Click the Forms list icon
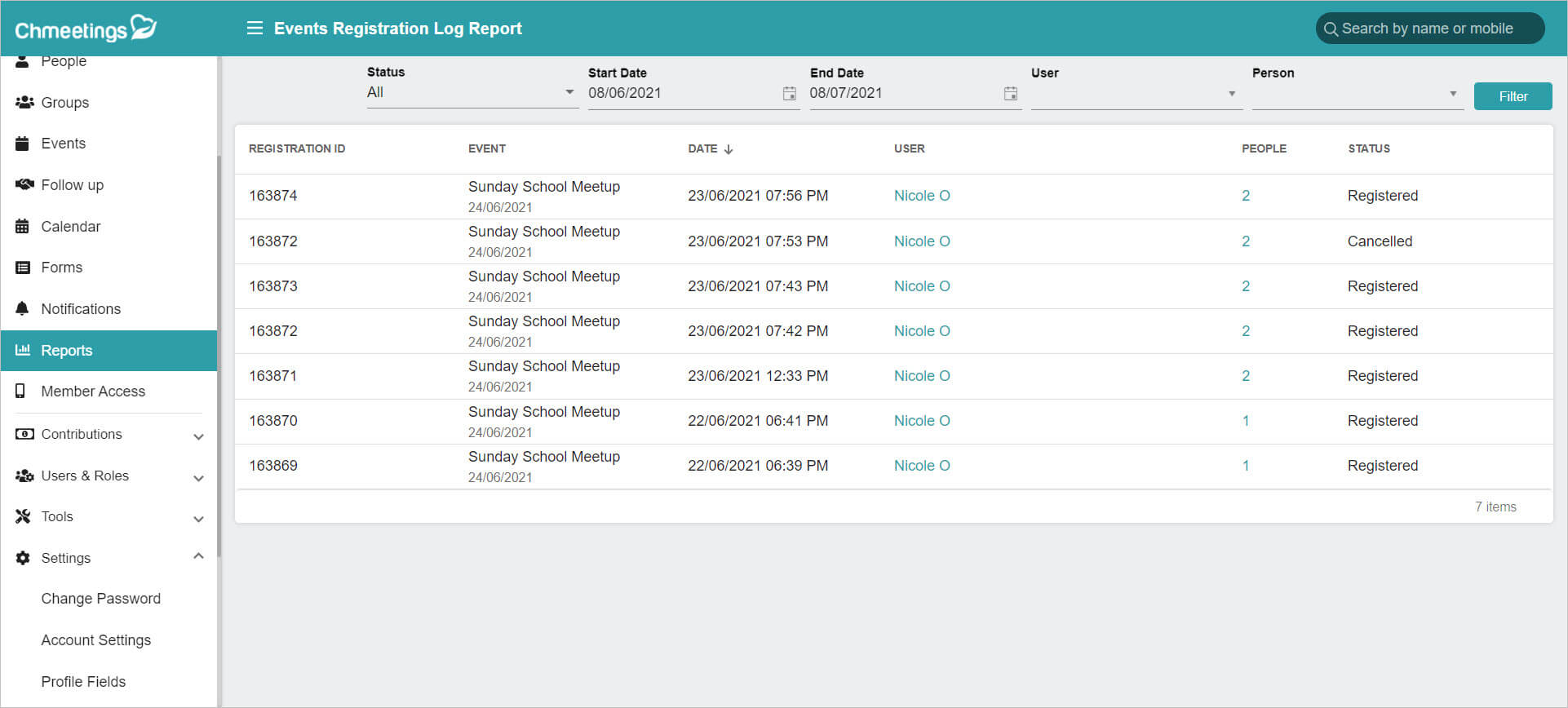 (x=23, y=268)
